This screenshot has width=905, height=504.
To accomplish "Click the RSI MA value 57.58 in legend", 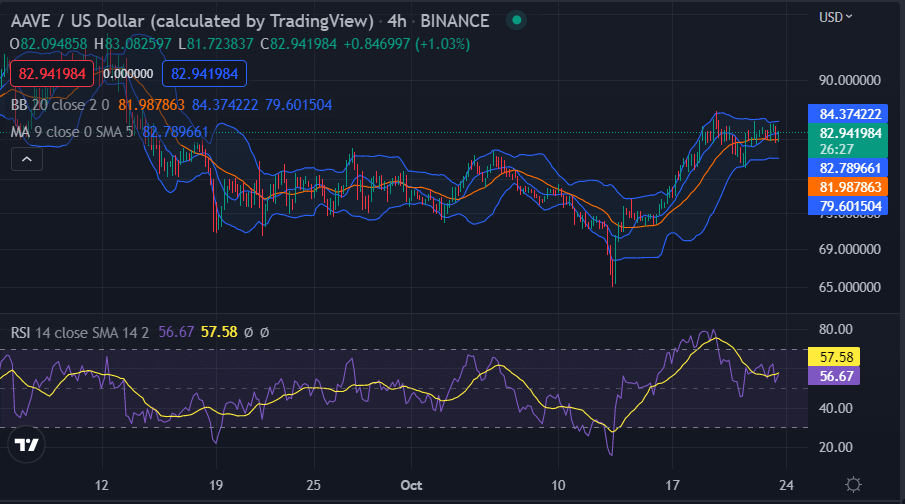I will (x=219, y=333).
